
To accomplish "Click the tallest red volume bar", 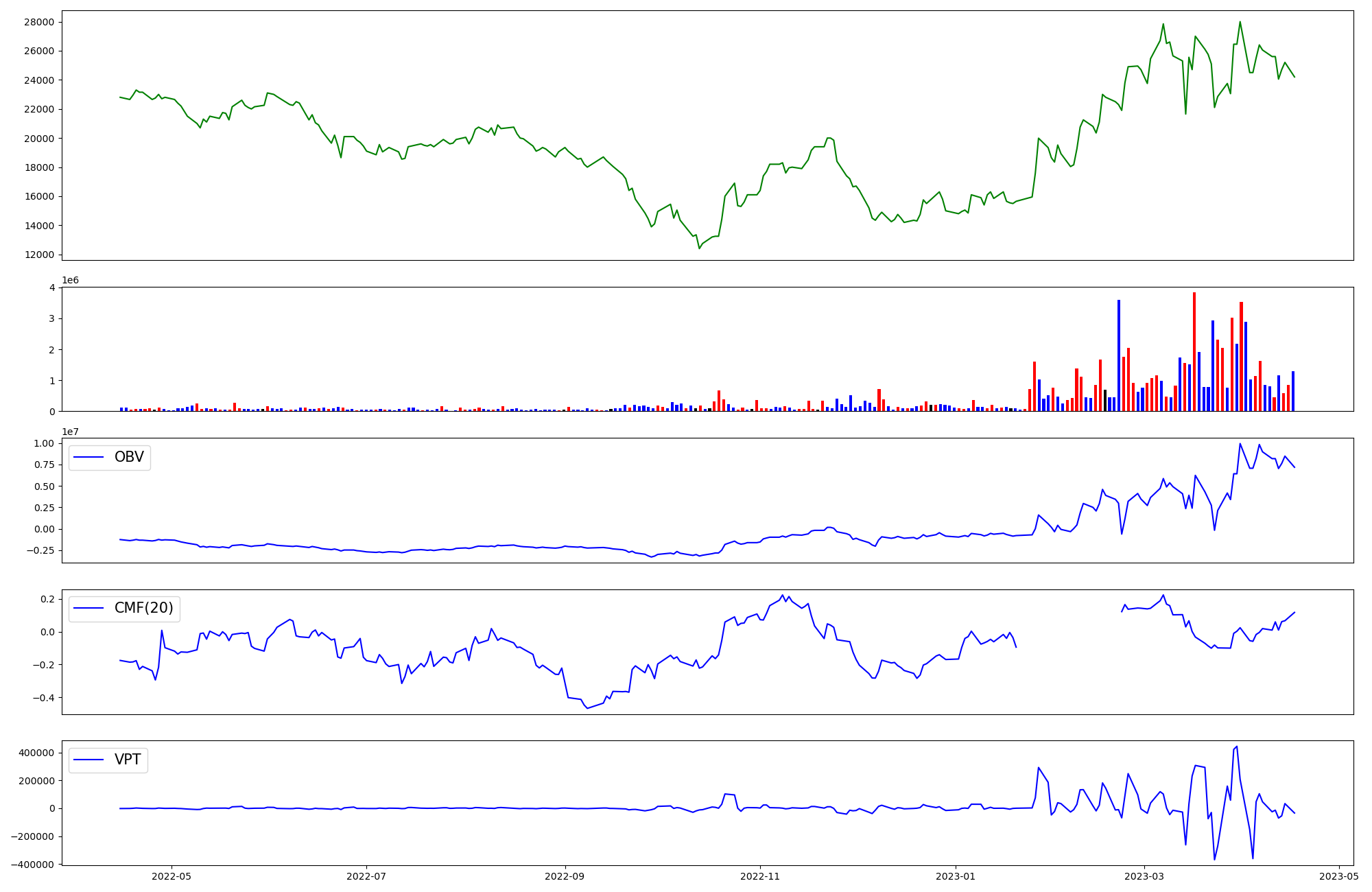I will pyautogui.click(x=1194, y=351).
